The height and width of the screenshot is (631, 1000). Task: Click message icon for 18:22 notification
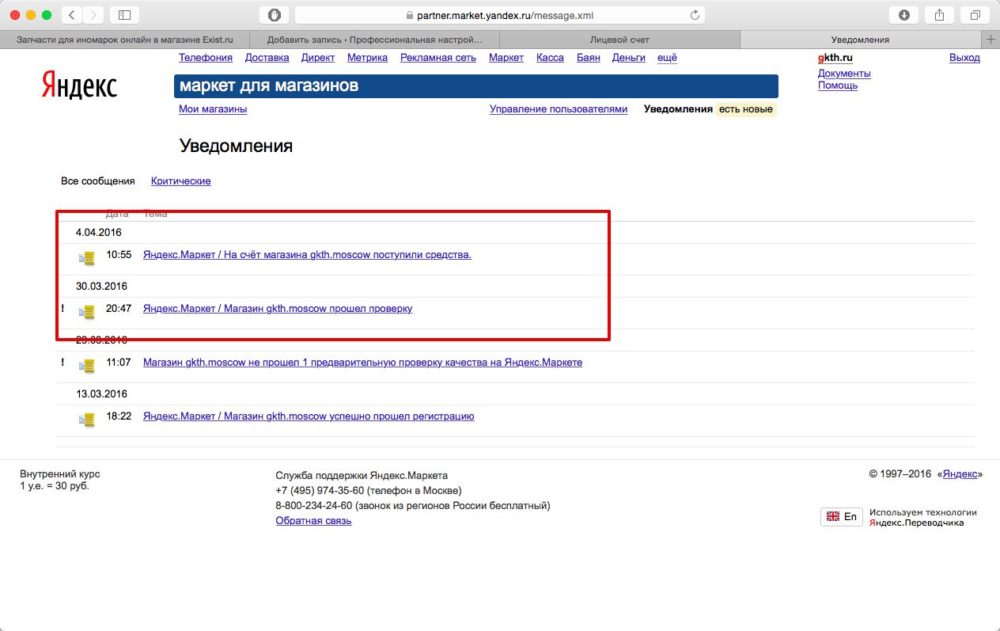coord(87,419)
